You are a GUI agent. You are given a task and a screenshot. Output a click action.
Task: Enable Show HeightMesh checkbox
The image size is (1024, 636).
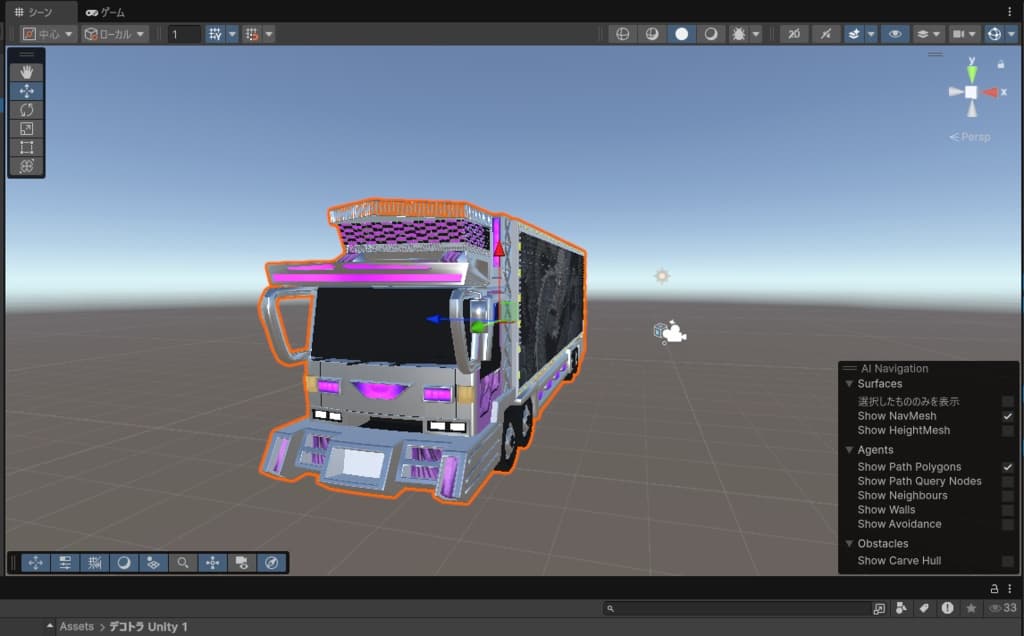(1007, 431)
